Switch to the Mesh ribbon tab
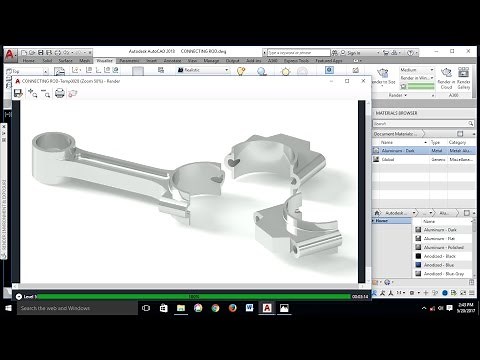Image resolution: width=480 pixels, height=360 pixels. [84, 61]
